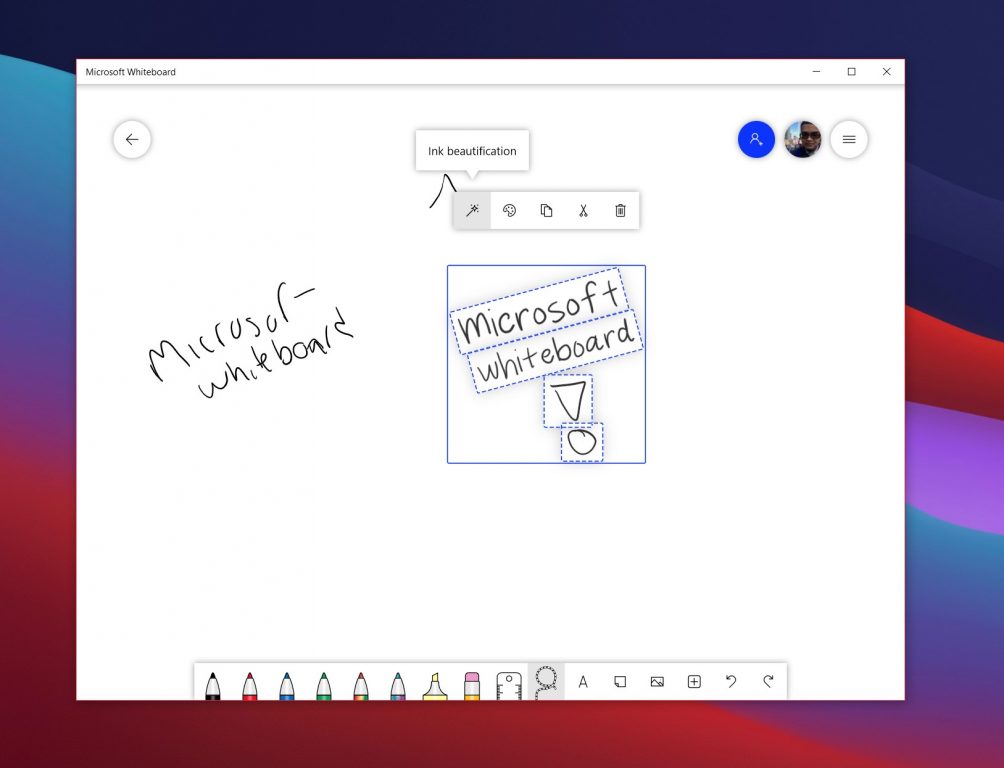Toggle the lasso select tool
Image resolution: width=1004 pixels, height=768 pixels.
tap(546, 682)
